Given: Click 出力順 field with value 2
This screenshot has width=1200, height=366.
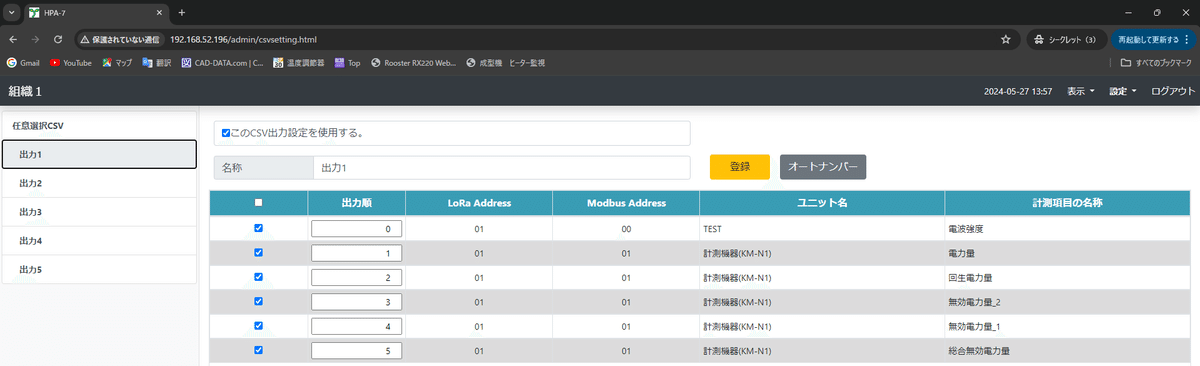Looking at the screenshot, I should [x=357, y=277].
